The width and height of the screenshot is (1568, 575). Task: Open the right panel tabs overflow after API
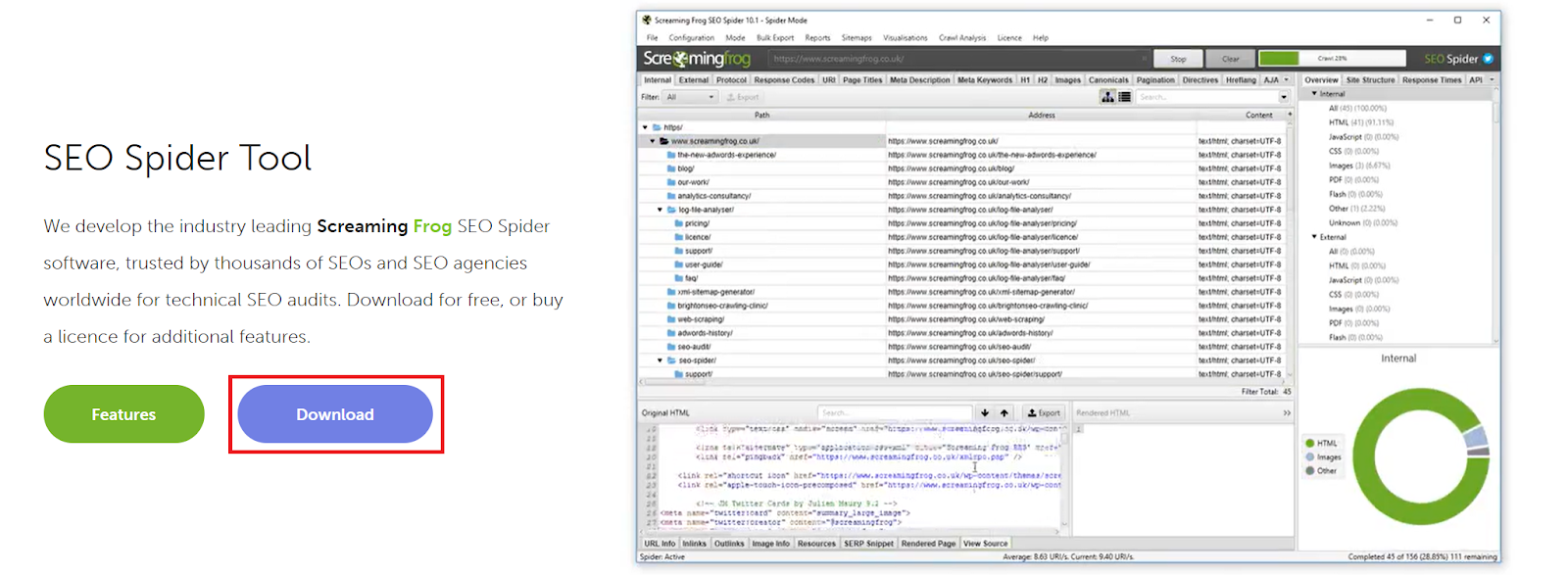(1493, 80)
